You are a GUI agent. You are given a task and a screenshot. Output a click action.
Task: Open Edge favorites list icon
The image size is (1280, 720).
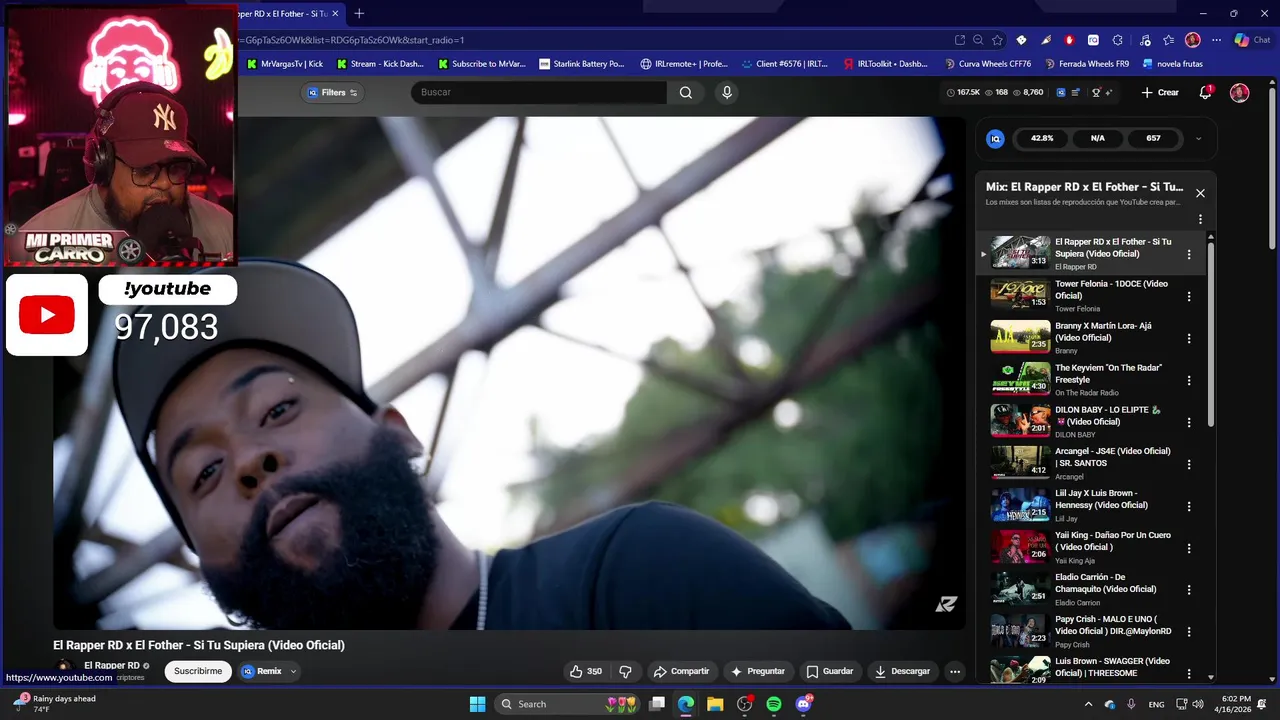[x=1168, y=40]
